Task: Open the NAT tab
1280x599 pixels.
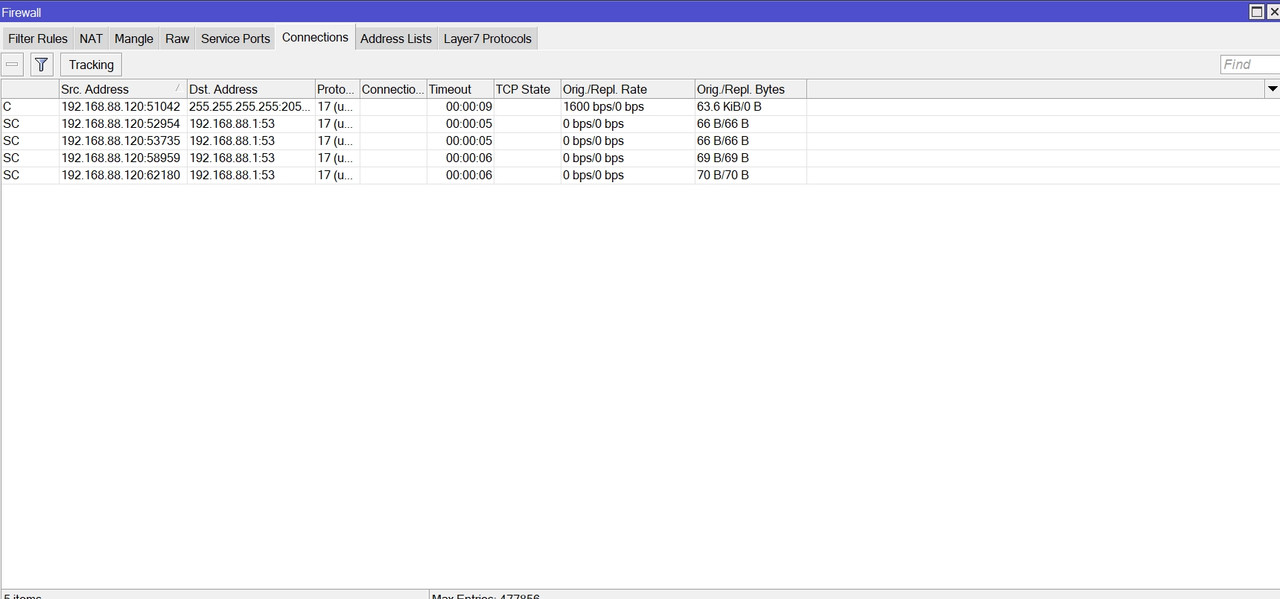Action: pyautogui.click(x=91, y=38)
